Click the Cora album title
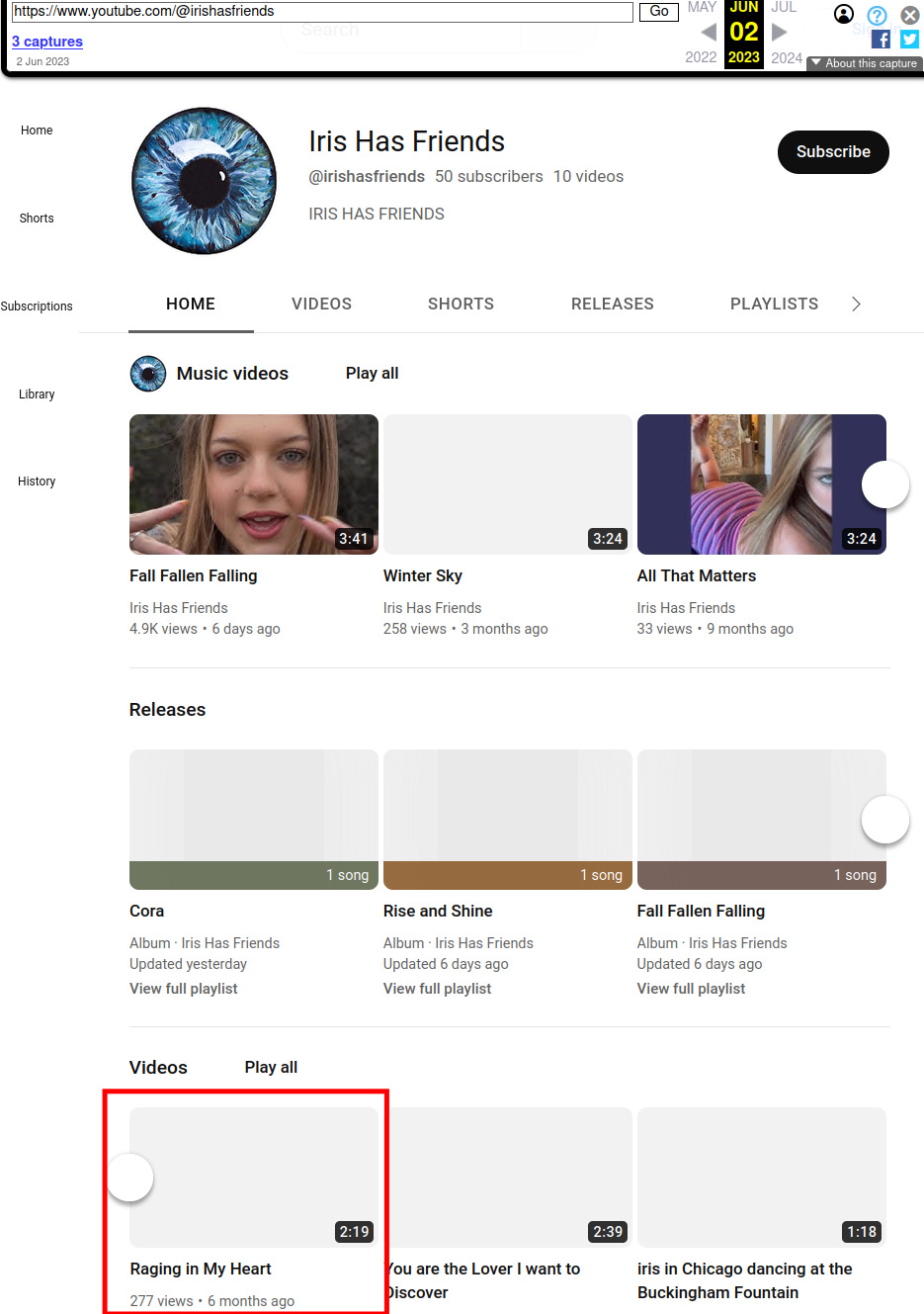The image size is (924, 1314). click(147, 911)
